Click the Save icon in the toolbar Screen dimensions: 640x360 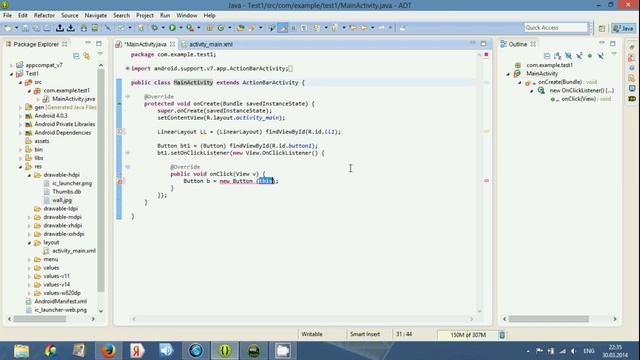pyautogui.click(x=25, y=28)
